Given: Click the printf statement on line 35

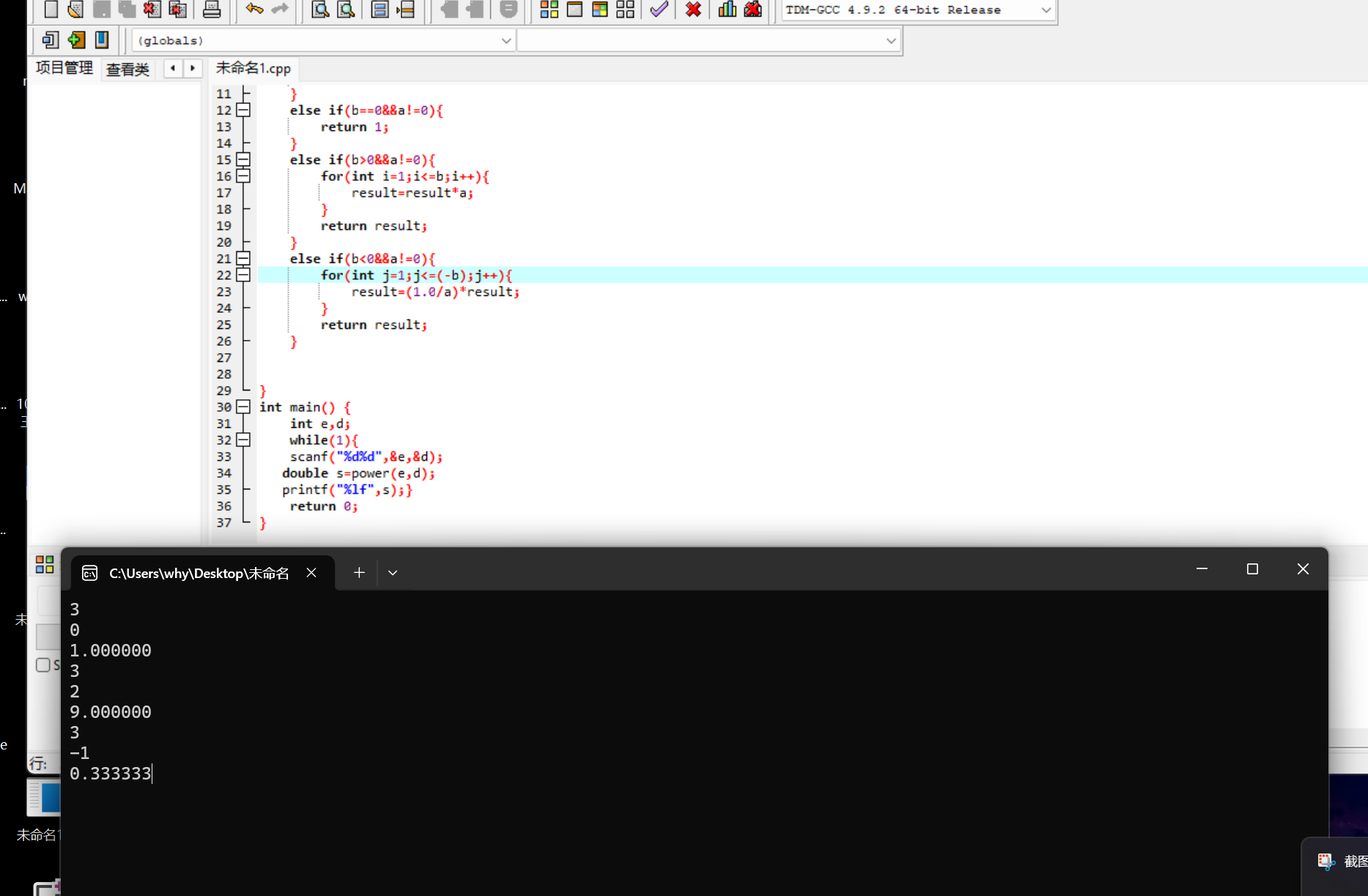Looking at the screenshot, I should (347, 489).
